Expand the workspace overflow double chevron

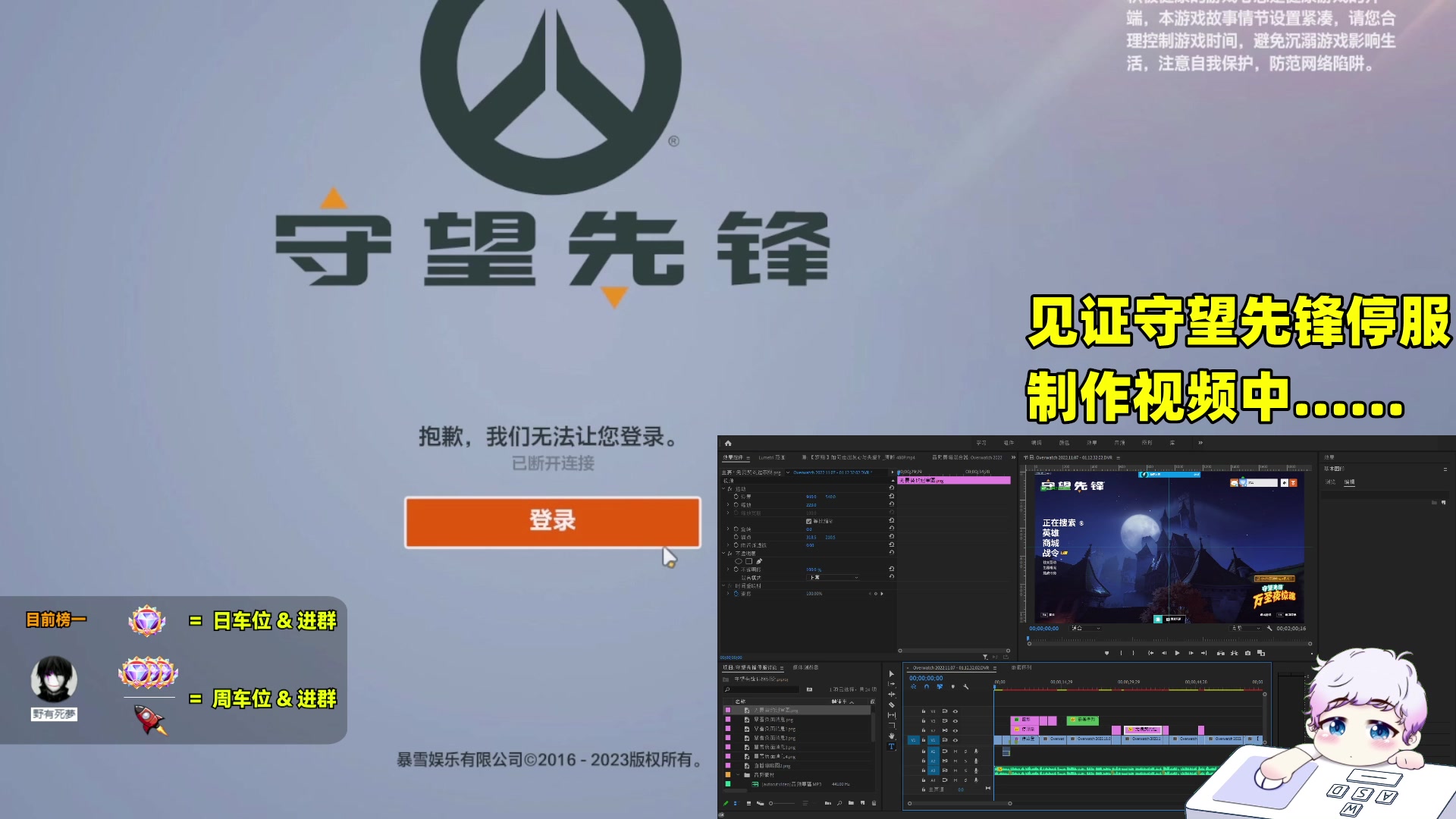[x=1200, y=443]
